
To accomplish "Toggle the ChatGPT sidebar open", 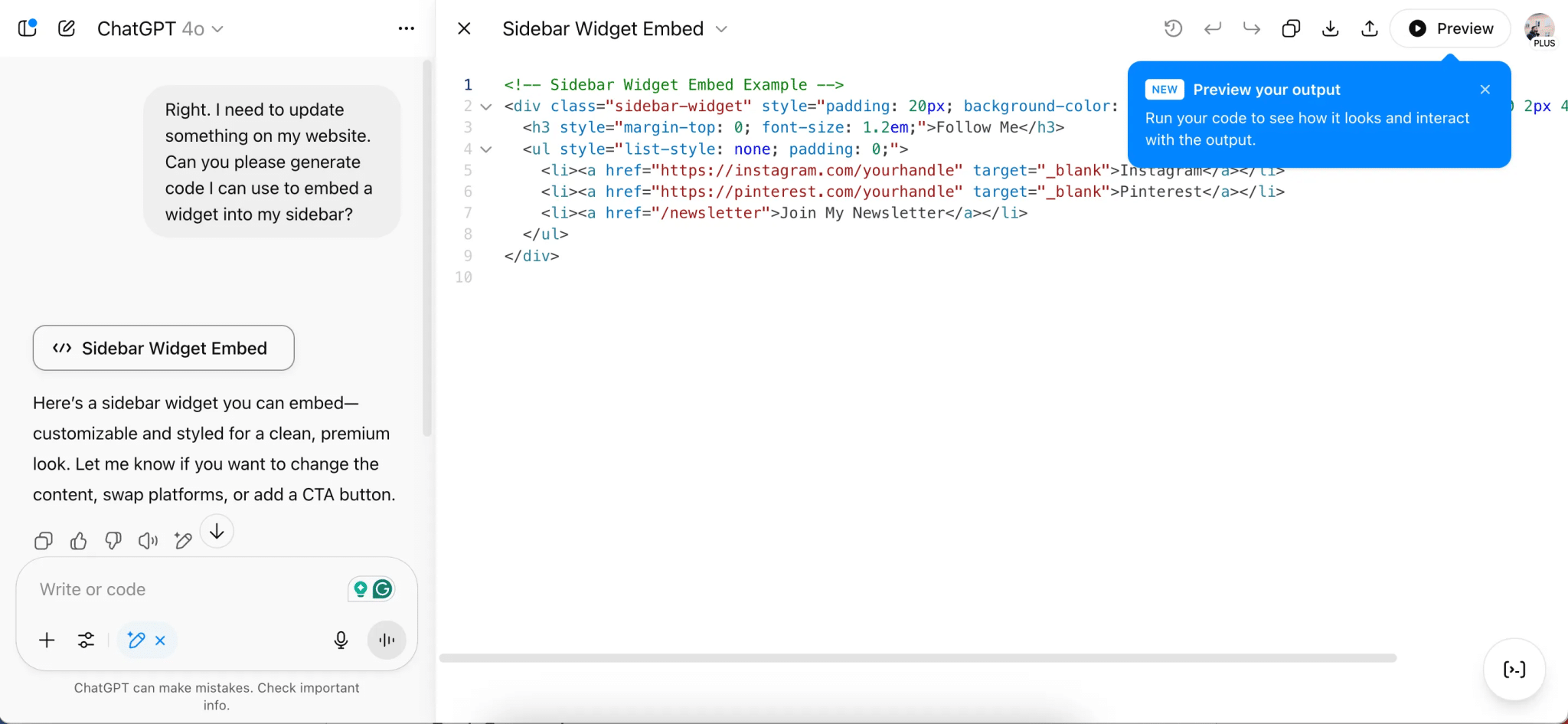I will click(27, 28).
